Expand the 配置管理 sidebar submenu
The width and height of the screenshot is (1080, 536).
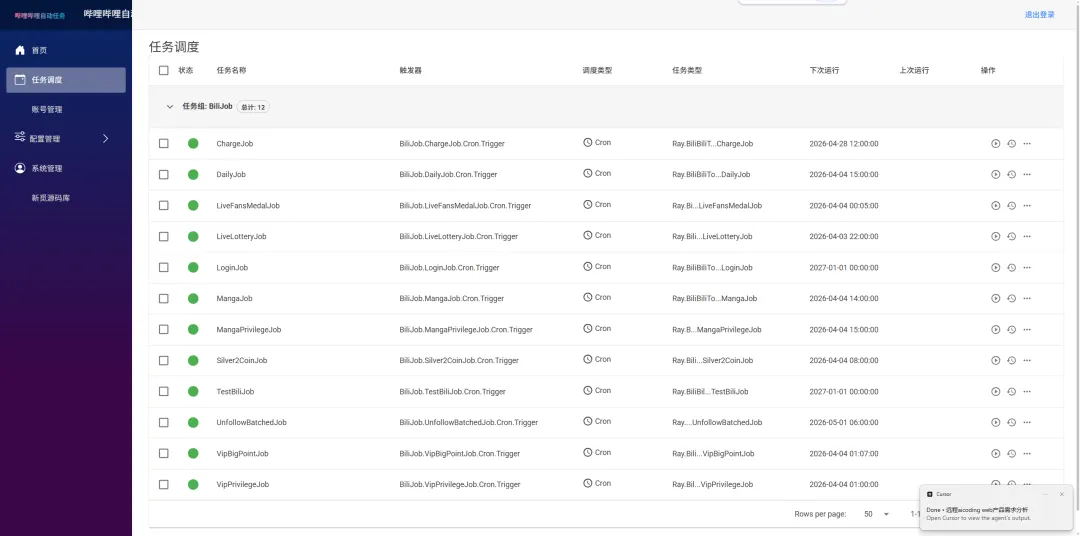[x=106, y=139]
